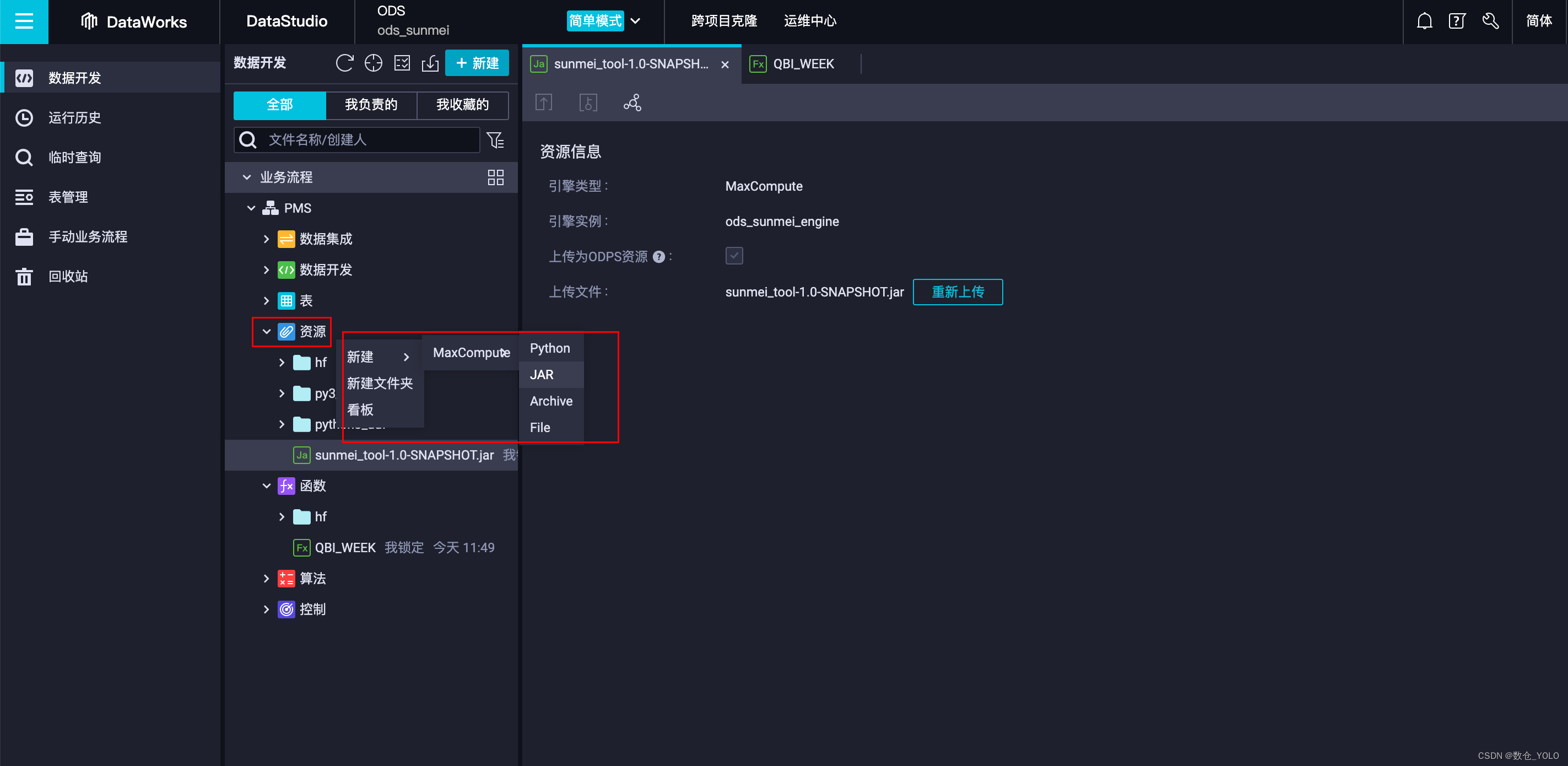Click the ODPS resource help icon
The width and height of the screenshot is (1568, 766).
point(658,257)
